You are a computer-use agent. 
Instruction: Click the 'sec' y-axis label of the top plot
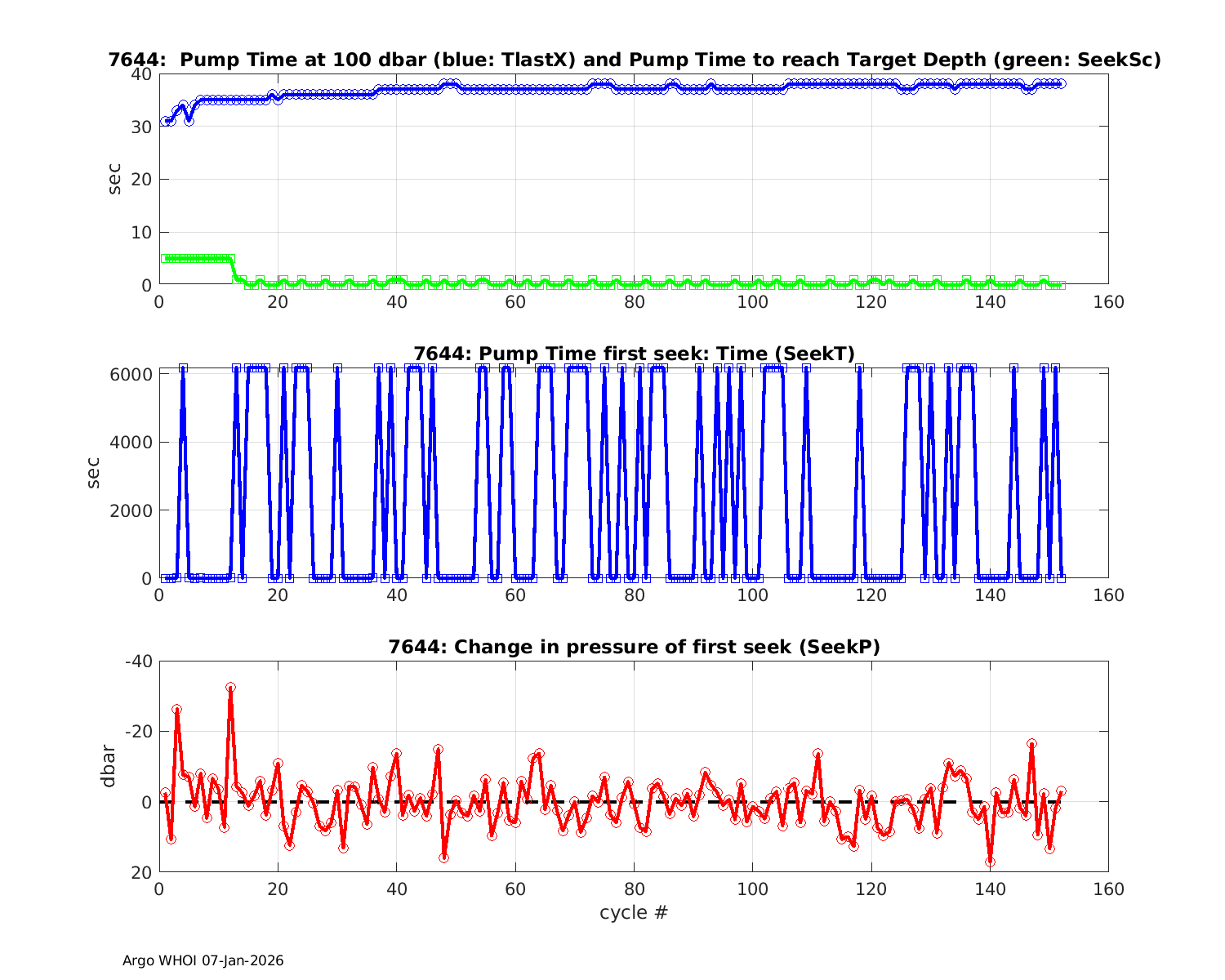(115, 179)
